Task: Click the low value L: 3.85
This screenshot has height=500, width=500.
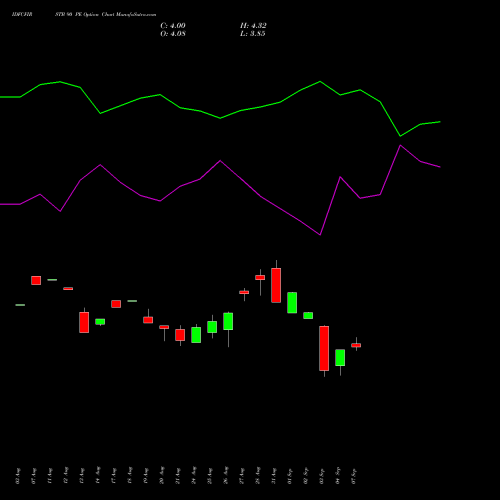Action: click(253, 34)
